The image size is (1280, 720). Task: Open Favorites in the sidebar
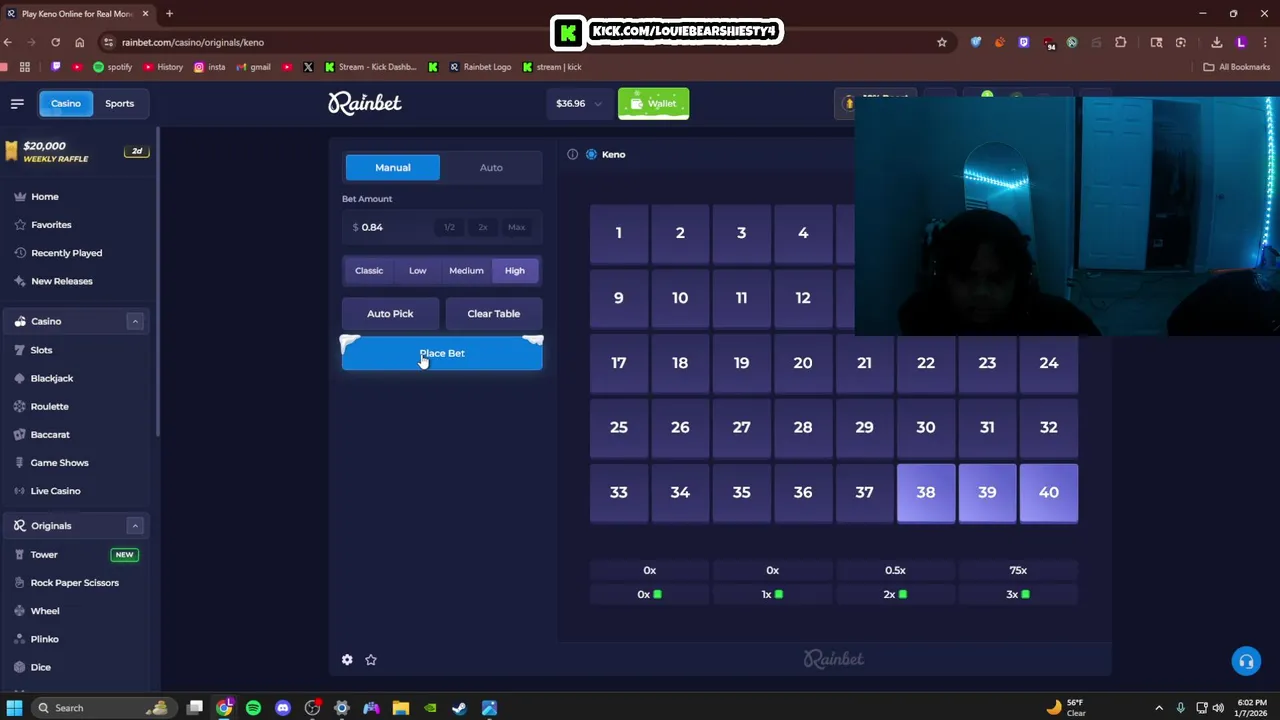pyautogui.click(x=51, y=225)
